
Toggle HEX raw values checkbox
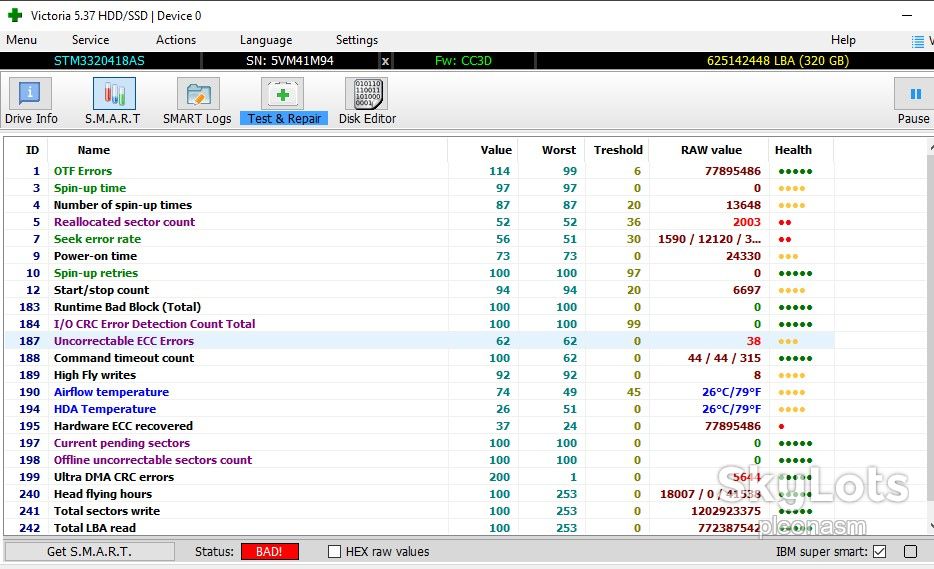click(x=334, y=552)
